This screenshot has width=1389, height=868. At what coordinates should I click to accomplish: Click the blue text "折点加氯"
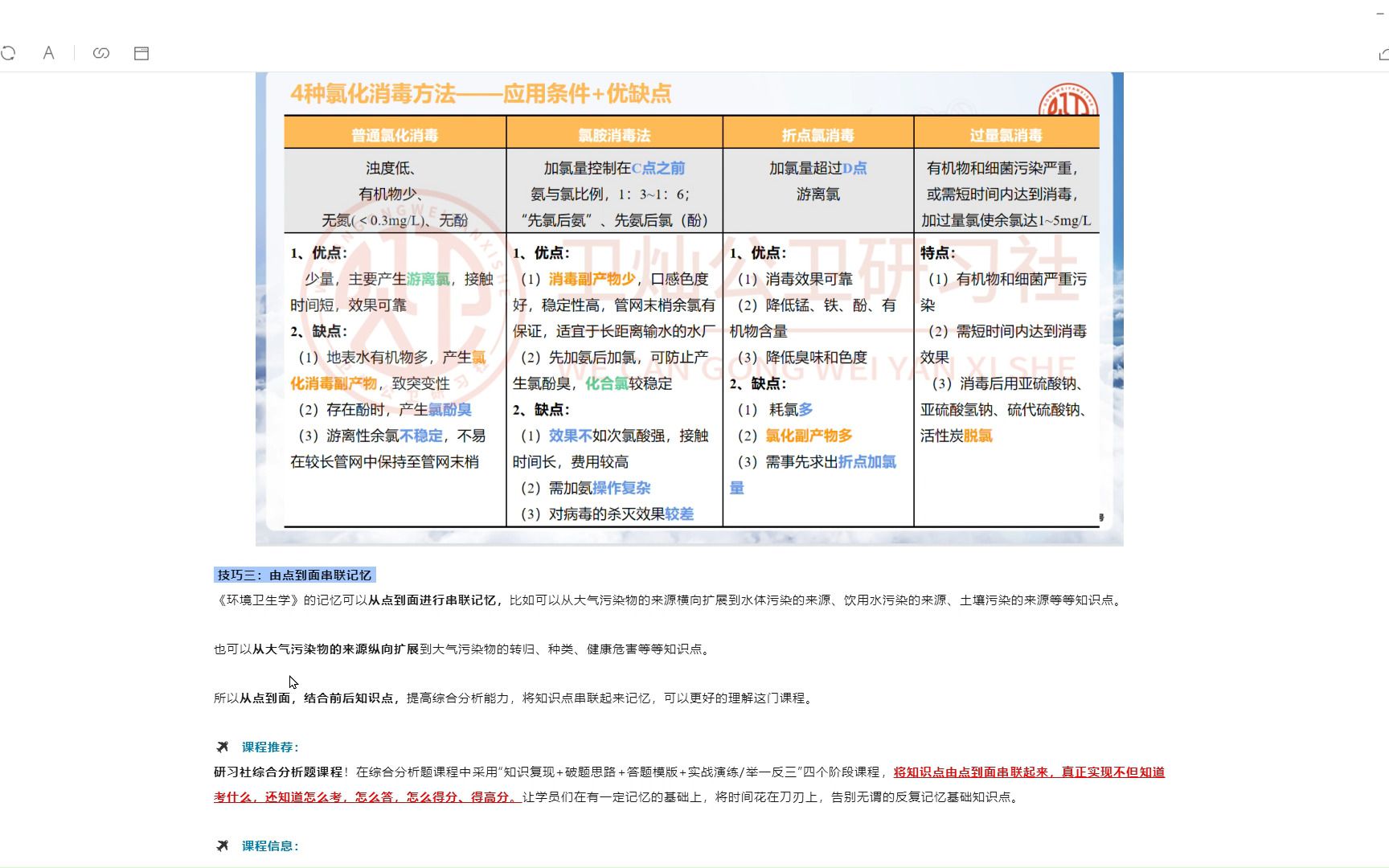pos(867,462)
